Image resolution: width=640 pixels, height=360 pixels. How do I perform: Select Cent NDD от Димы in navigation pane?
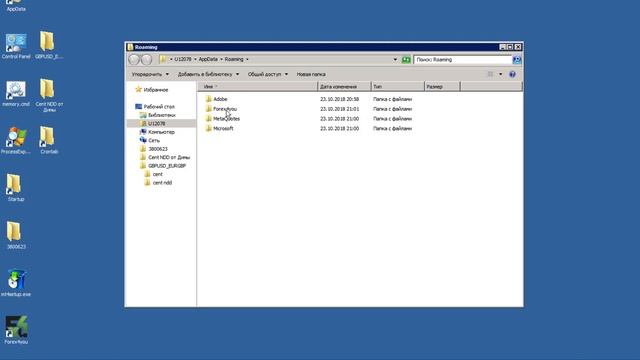tap(165, 157)
